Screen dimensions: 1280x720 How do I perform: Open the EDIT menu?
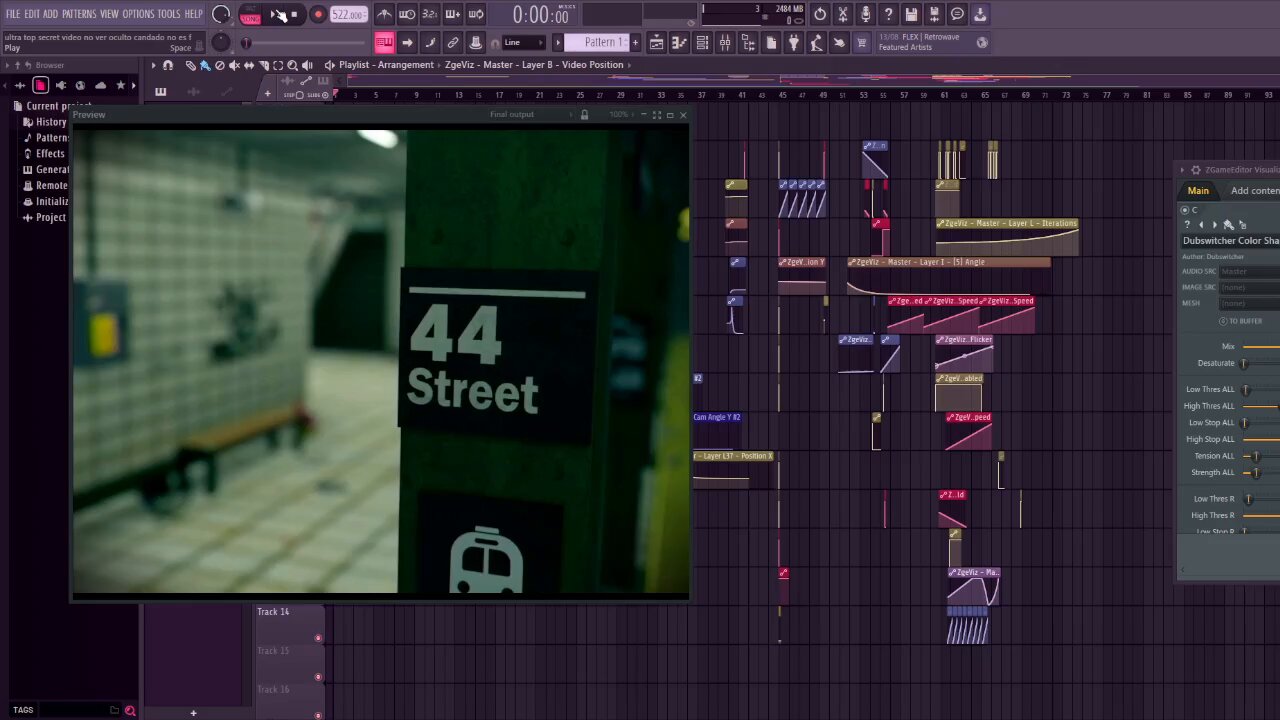pyautogui.click(x=32, y=14)
